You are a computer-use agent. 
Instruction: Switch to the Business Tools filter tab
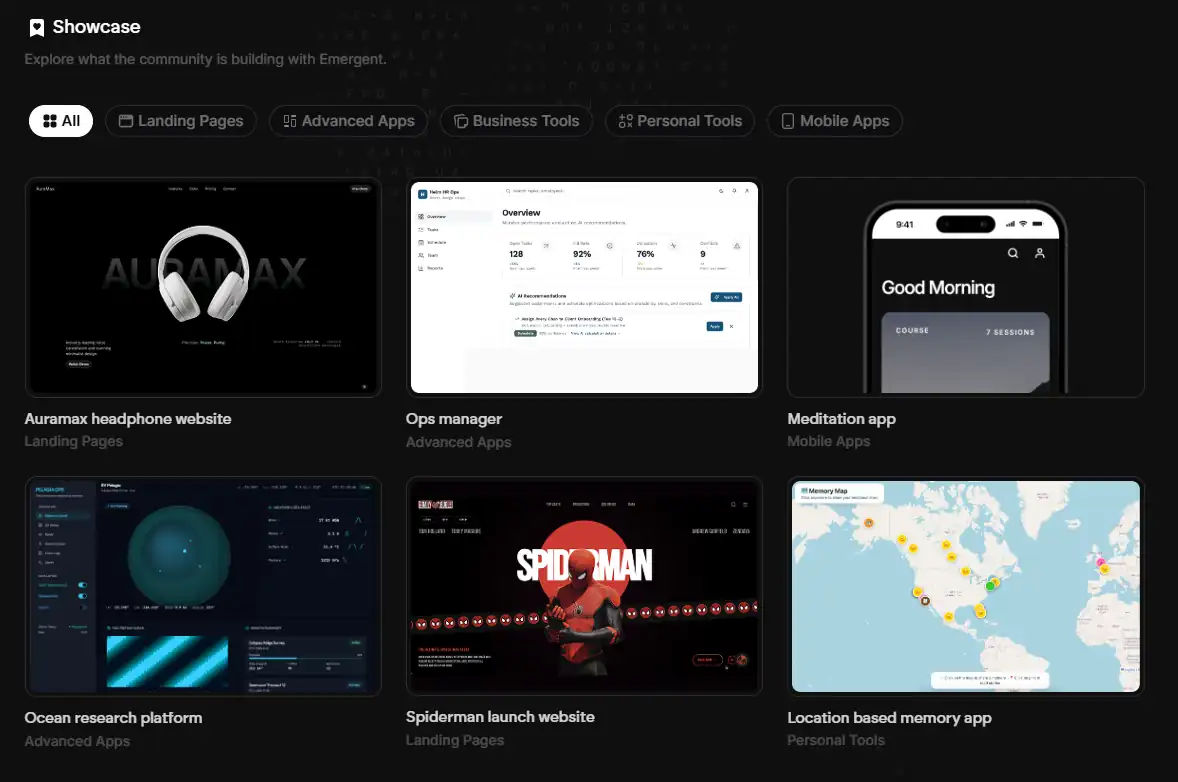click(x=516, y=121)
